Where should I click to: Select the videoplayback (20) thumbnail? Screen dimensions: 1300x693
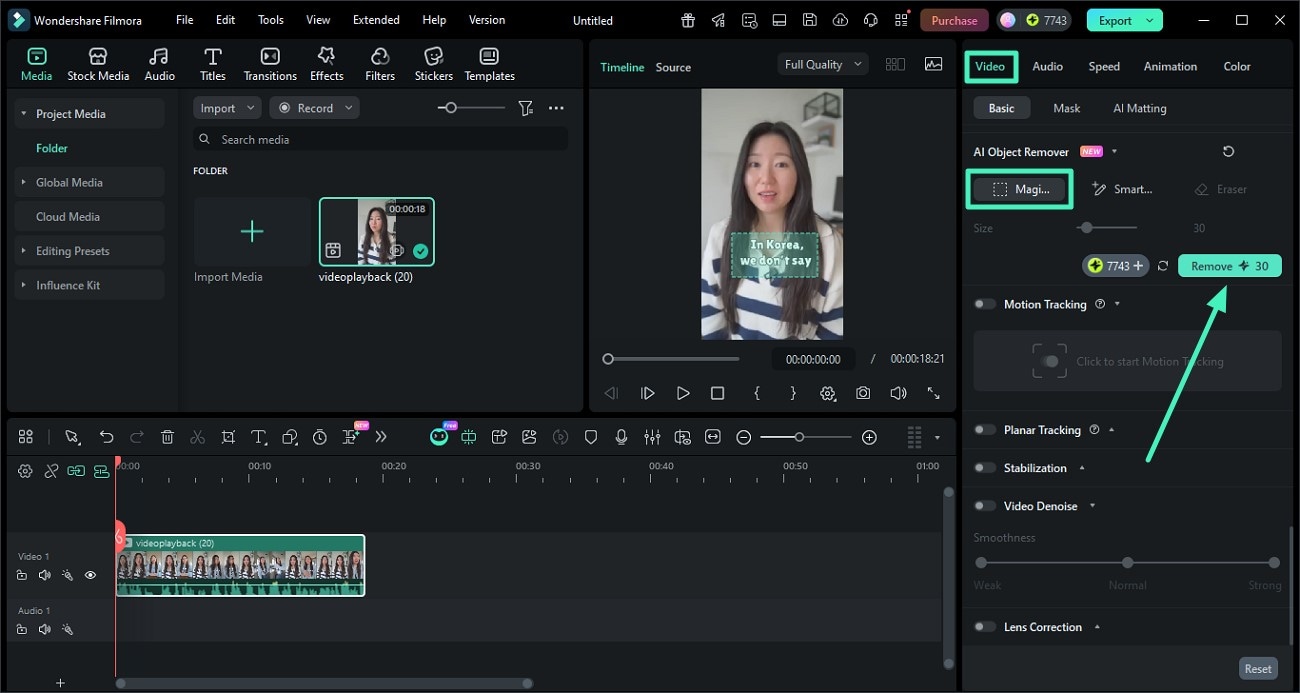[376, 232]
